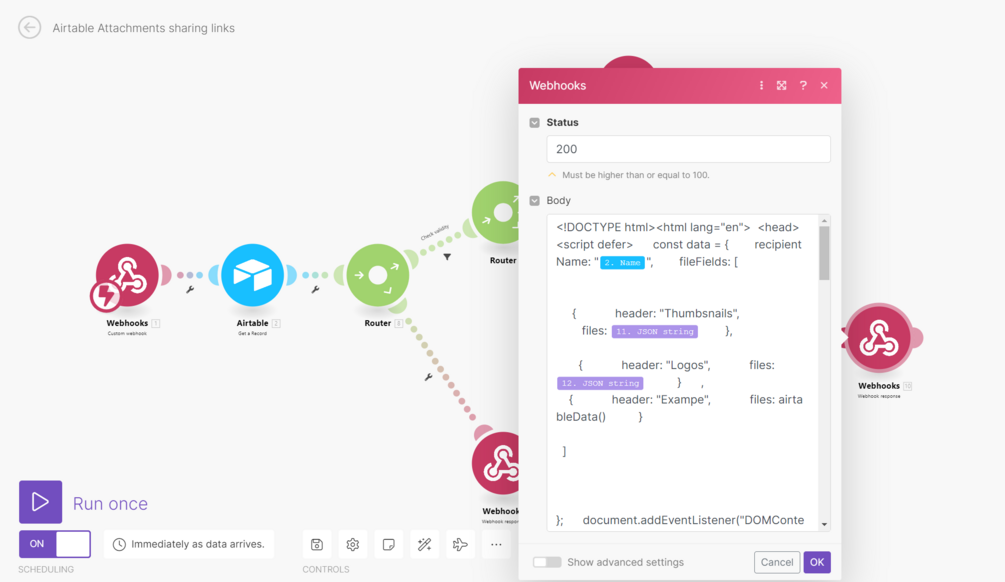Click the Status input field with 200
The height and width of the screenshot is (582, 1005).
(x=688, y=149)
